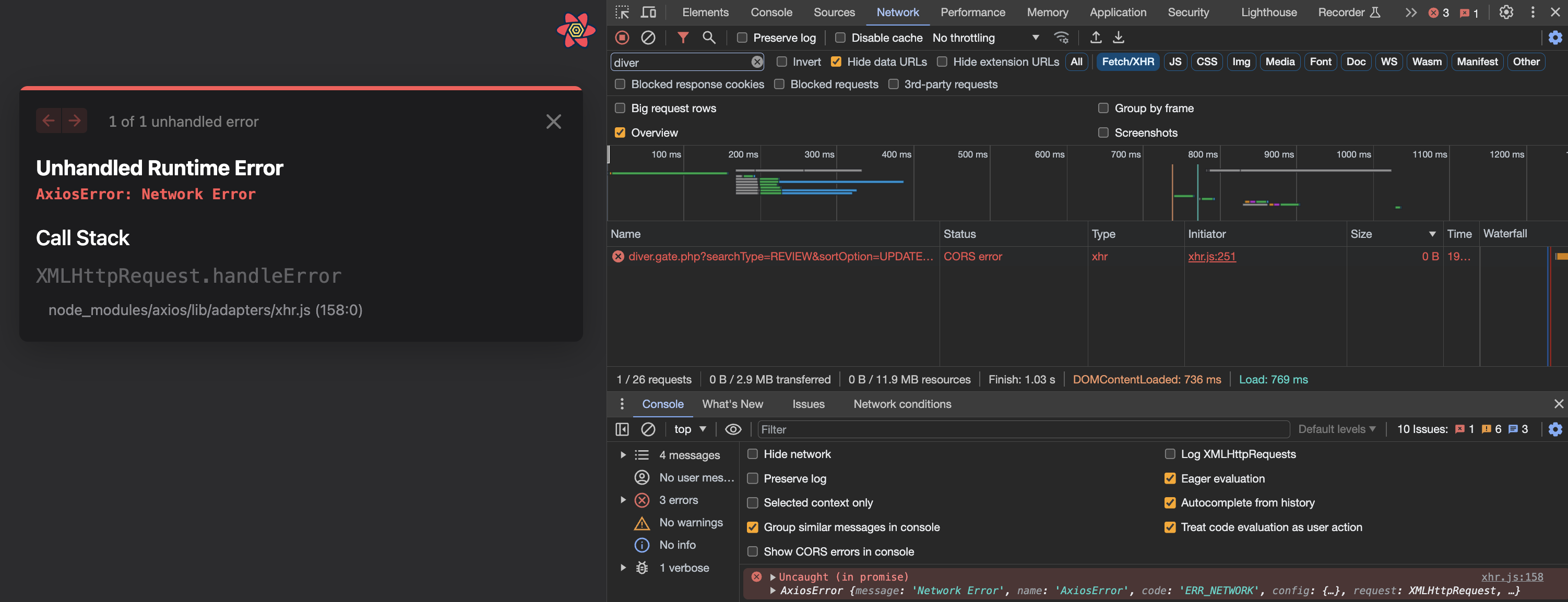Click the stop recording network log icon
1568x602 pixels.
tap(622, 38)
